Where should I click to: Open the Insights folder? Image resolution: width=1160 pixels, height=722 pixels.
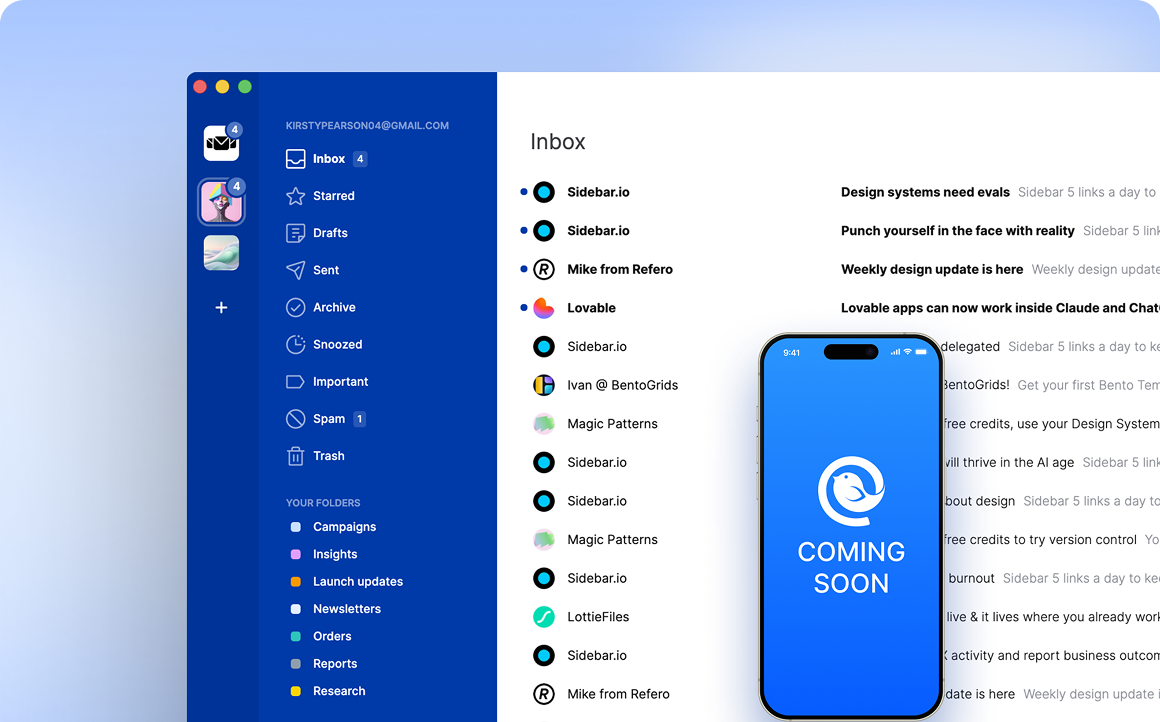coord(334,554)
